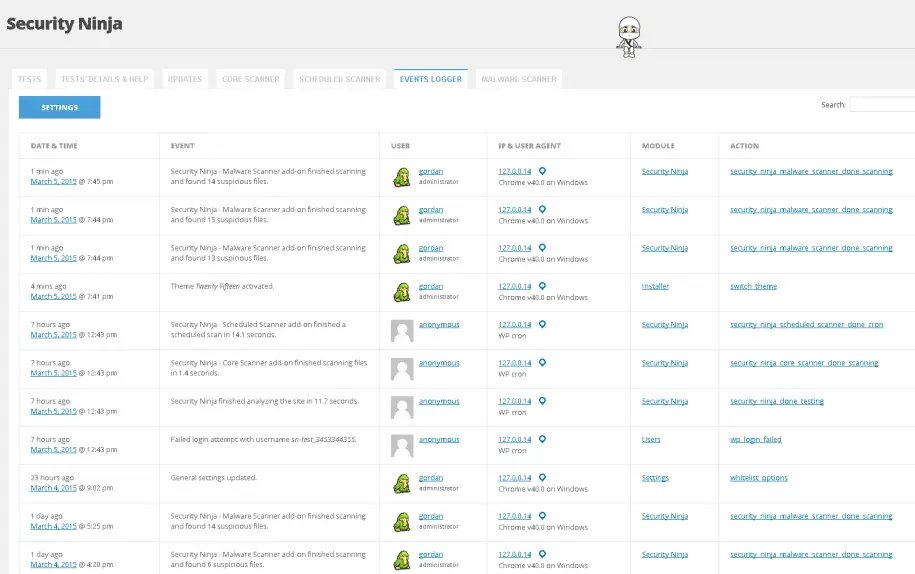Click the blue Settings button
This screenshot has width=915, height=574.
[60, 107]
